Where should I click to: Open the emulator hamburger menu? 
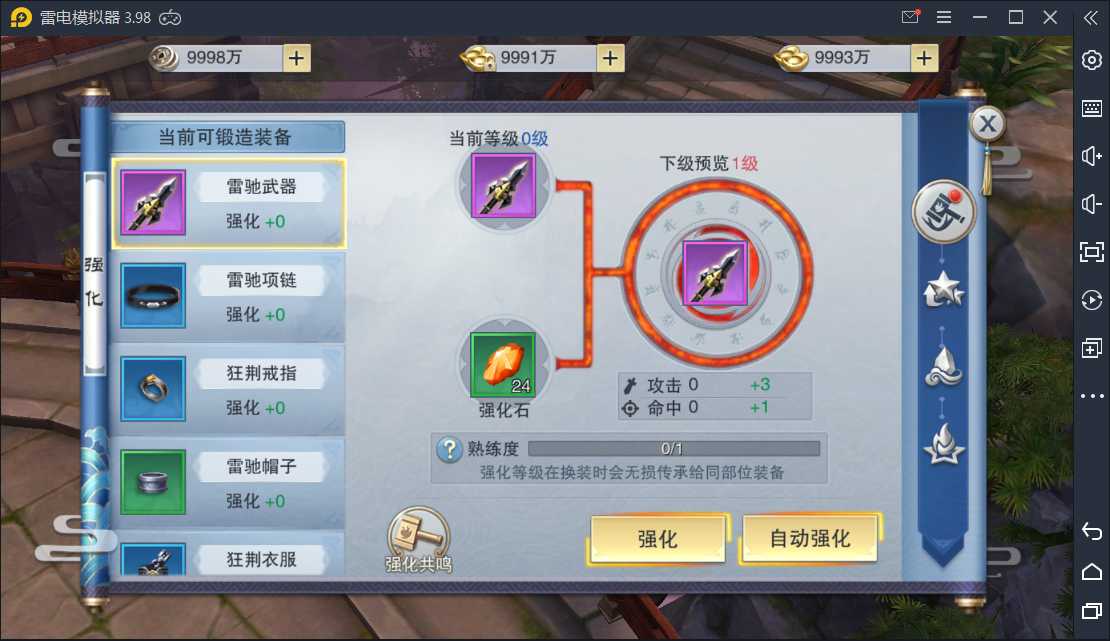coord(944,17)
